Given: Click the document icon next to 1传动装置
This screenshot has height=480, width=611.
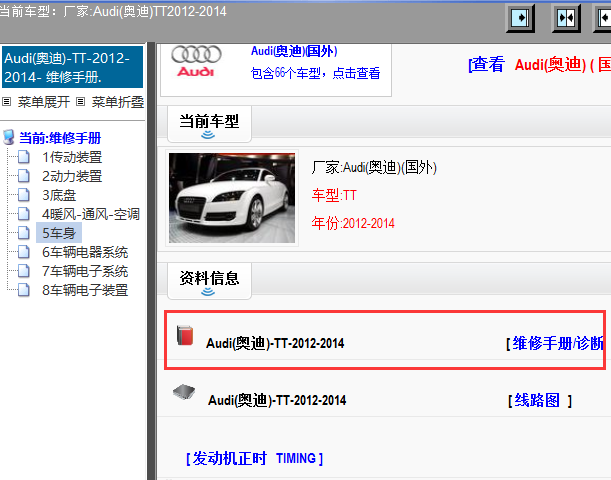Looking at the screenshot, I should click(x=24, y=157).
